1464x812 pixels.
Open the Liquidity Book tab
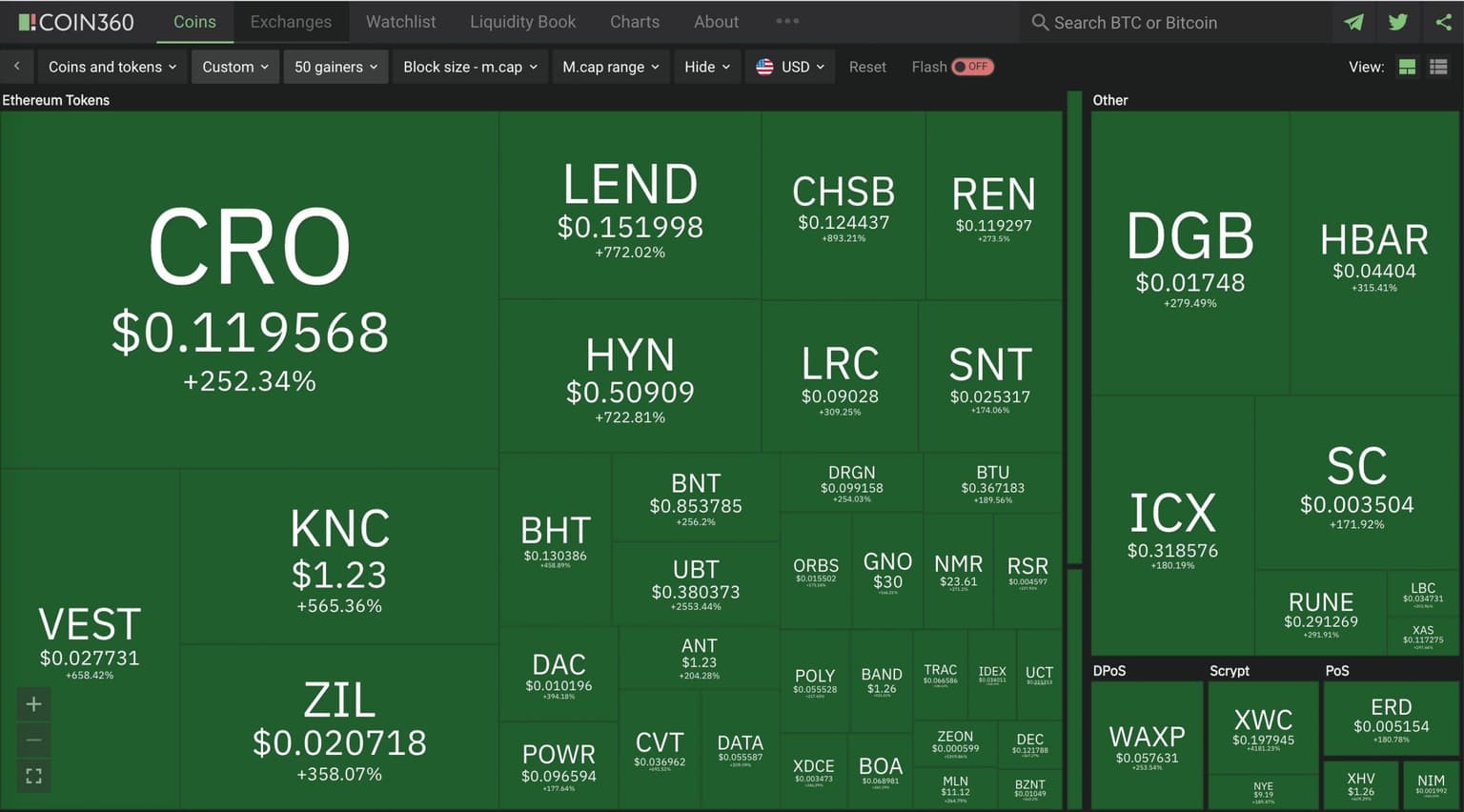point(522,22)
